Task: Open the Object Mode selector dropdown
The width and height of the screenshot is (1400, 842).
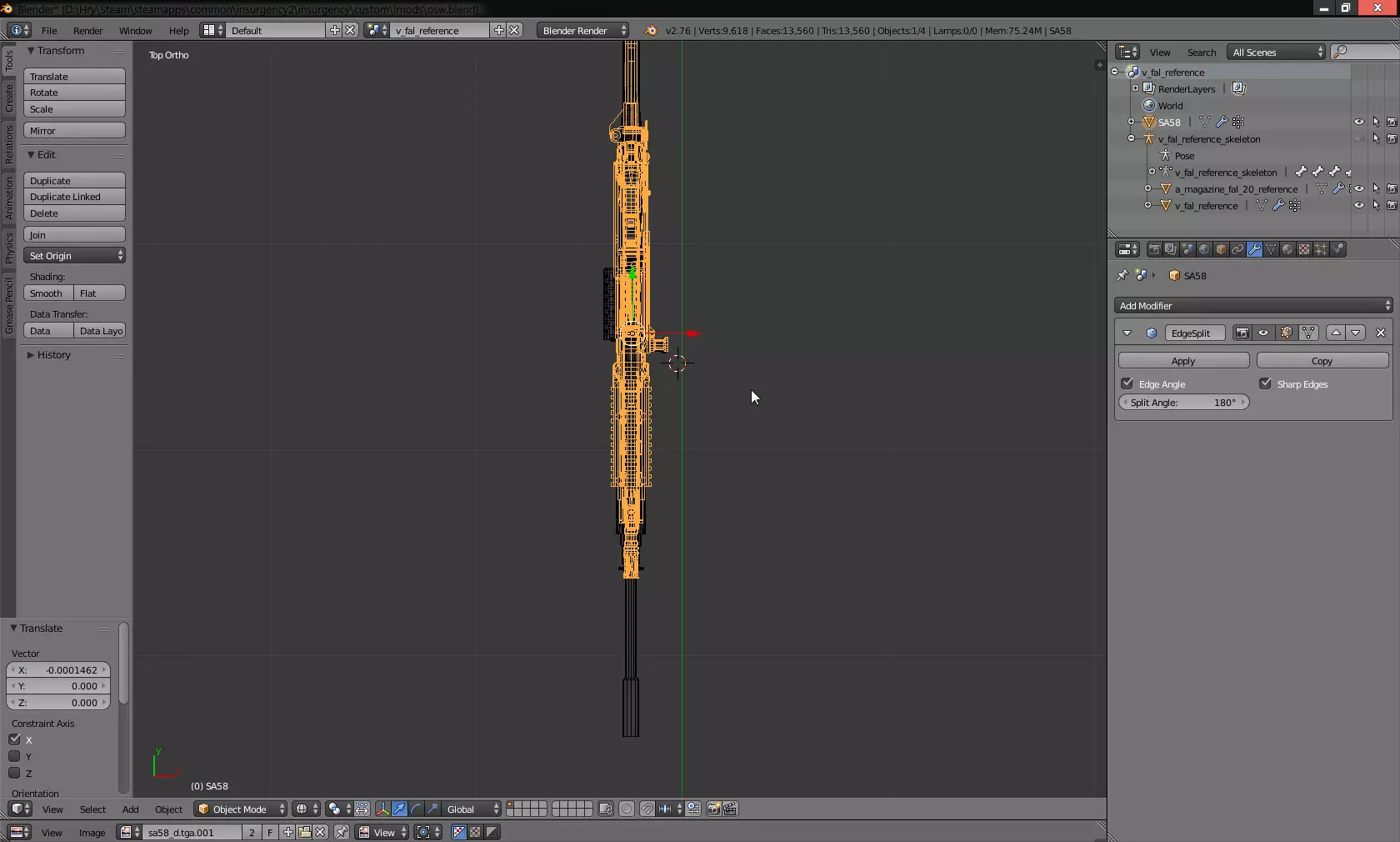Action: [x=240, y=809]
